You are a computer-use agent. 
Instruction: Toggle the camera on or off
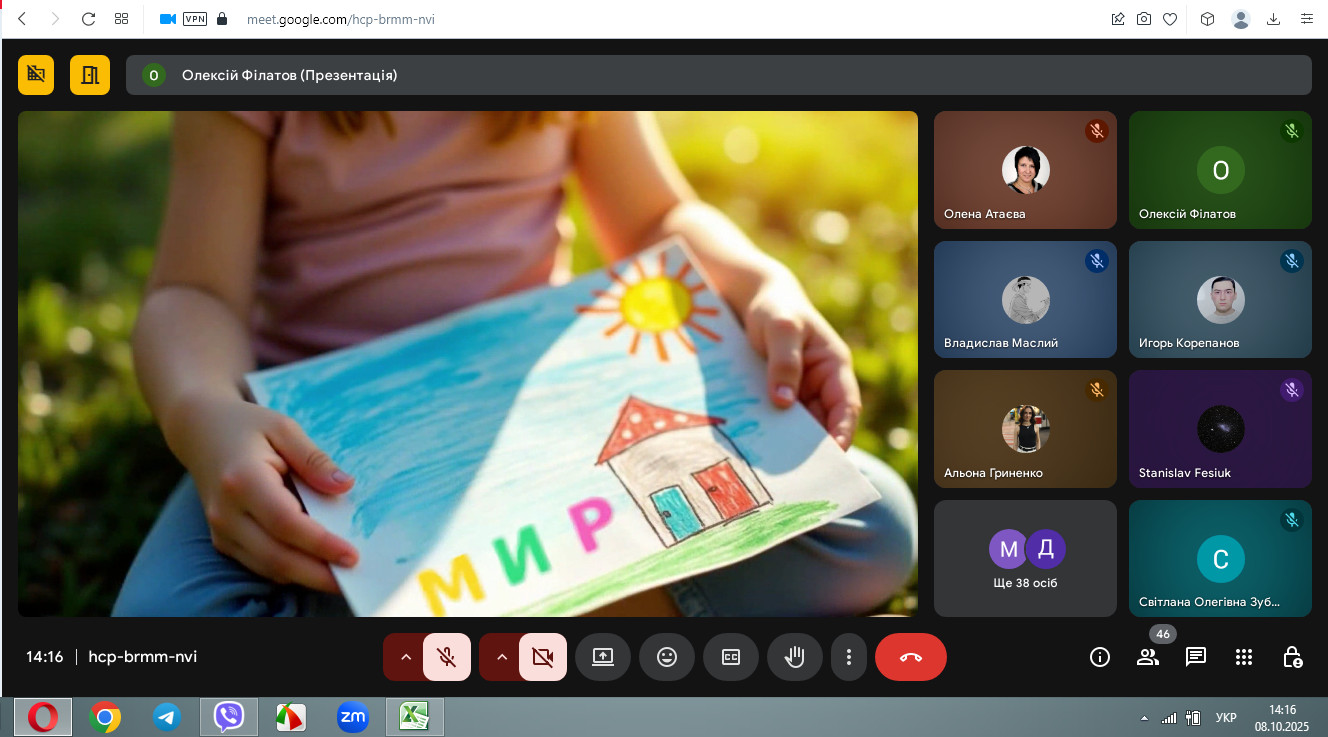coord(543,657)
